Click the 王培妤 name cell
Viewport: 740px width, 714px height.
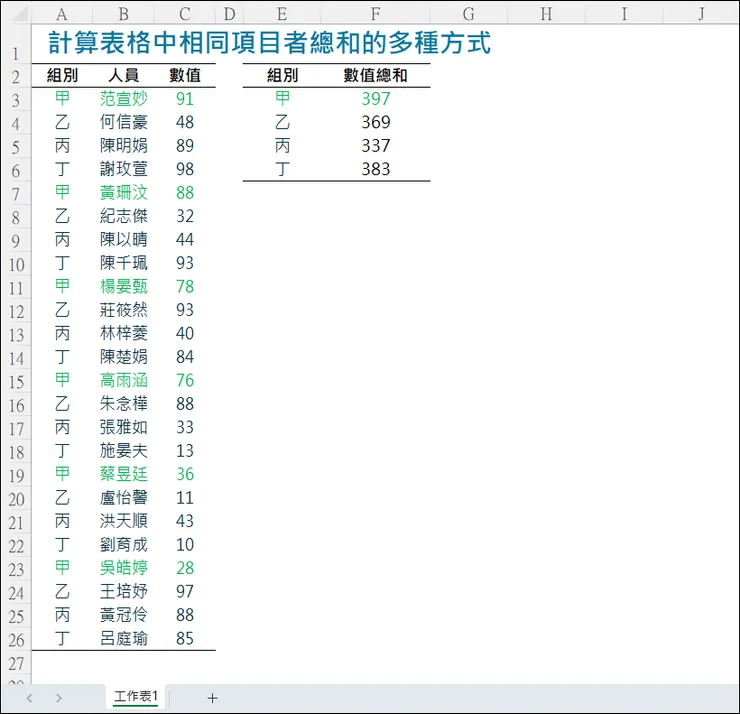(x=124, y=591)
